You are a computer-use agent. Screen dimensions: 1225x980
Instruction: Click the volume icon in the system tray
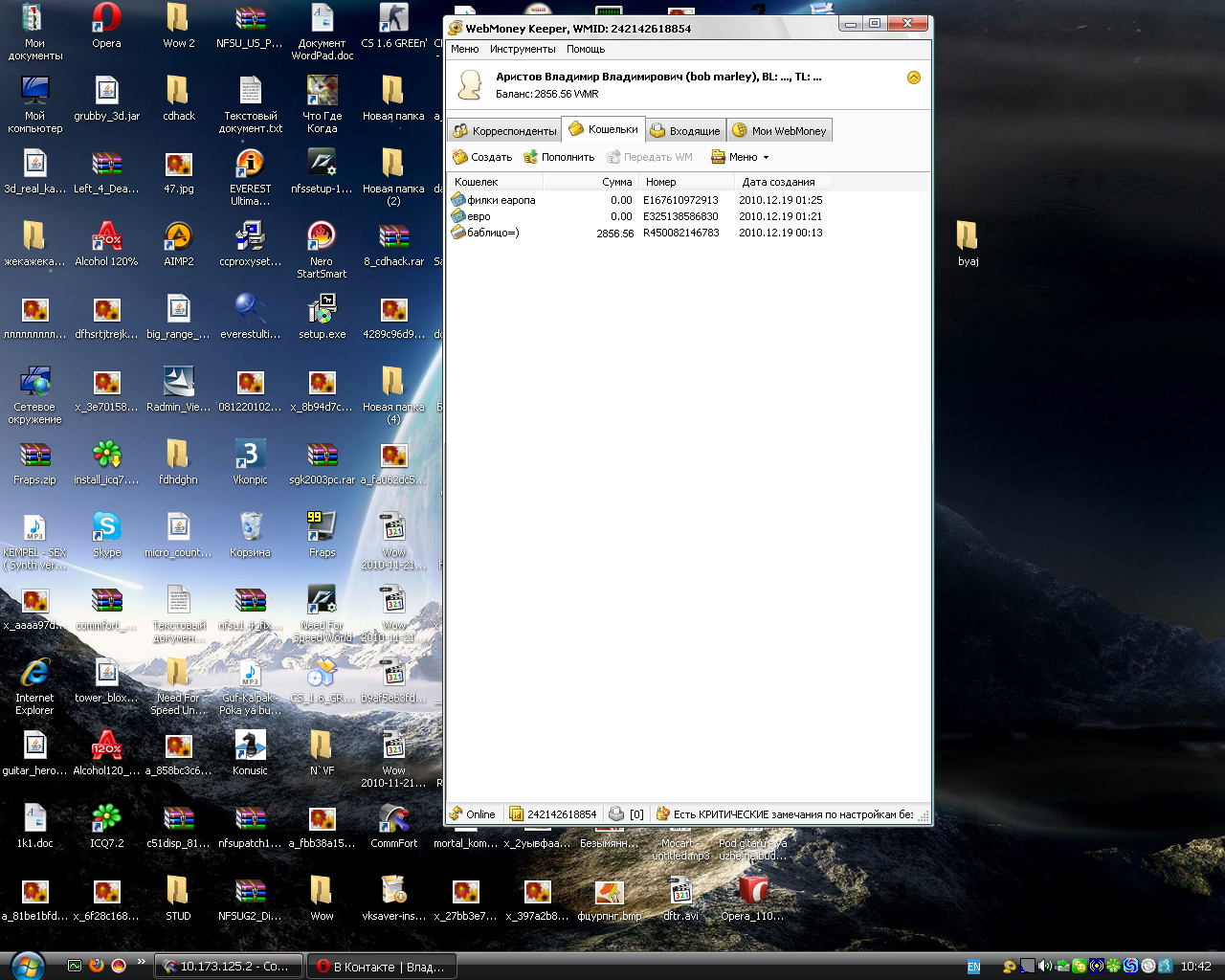(1045, 967)
